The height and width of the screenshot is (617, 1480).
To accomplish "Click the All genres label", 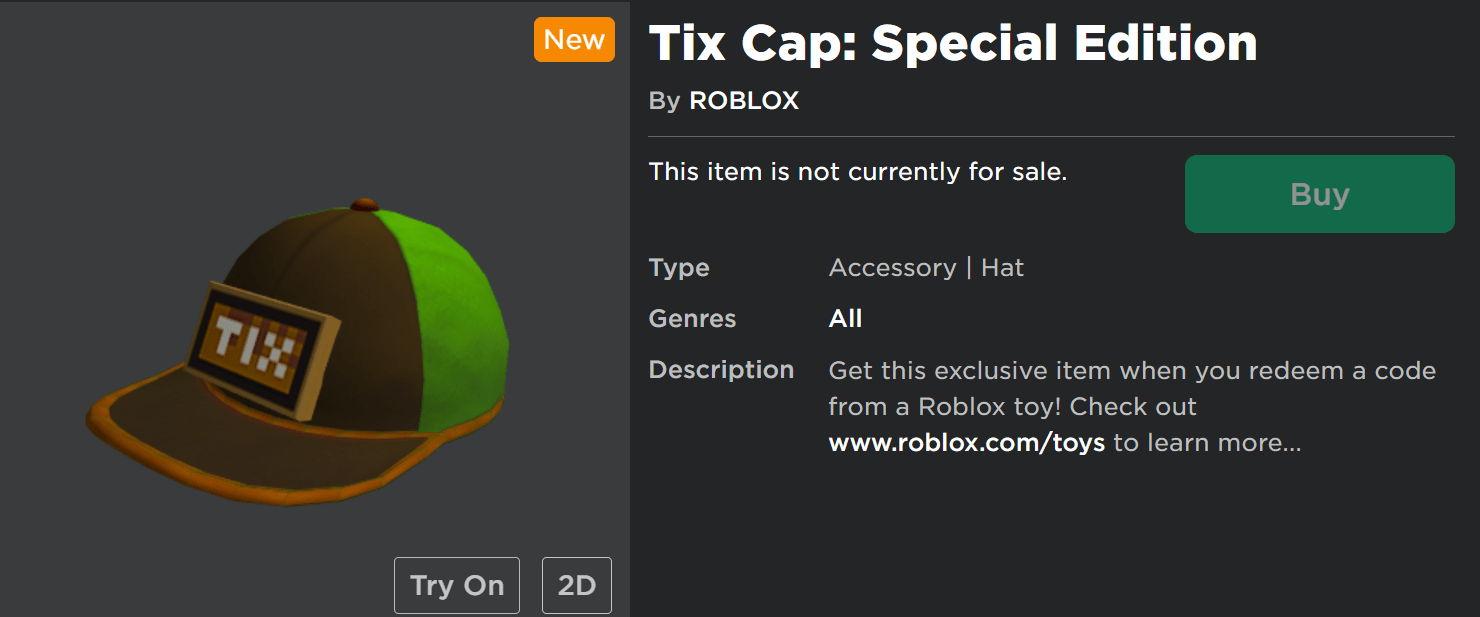I will [845, 318].
